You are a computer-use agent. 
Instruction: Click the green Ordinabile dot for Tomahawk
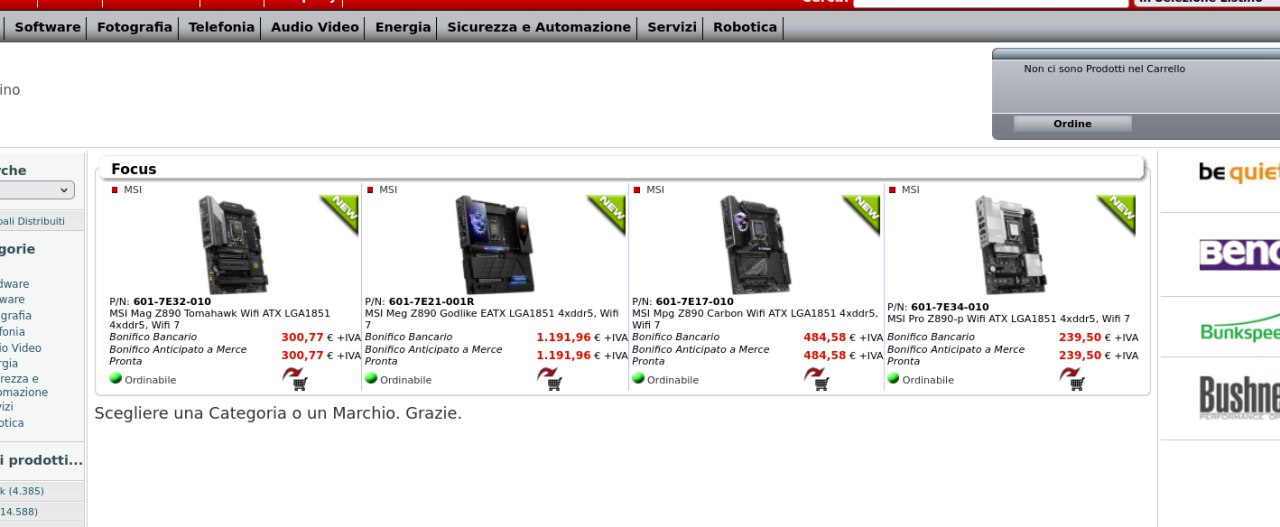(x=115, y=378)
